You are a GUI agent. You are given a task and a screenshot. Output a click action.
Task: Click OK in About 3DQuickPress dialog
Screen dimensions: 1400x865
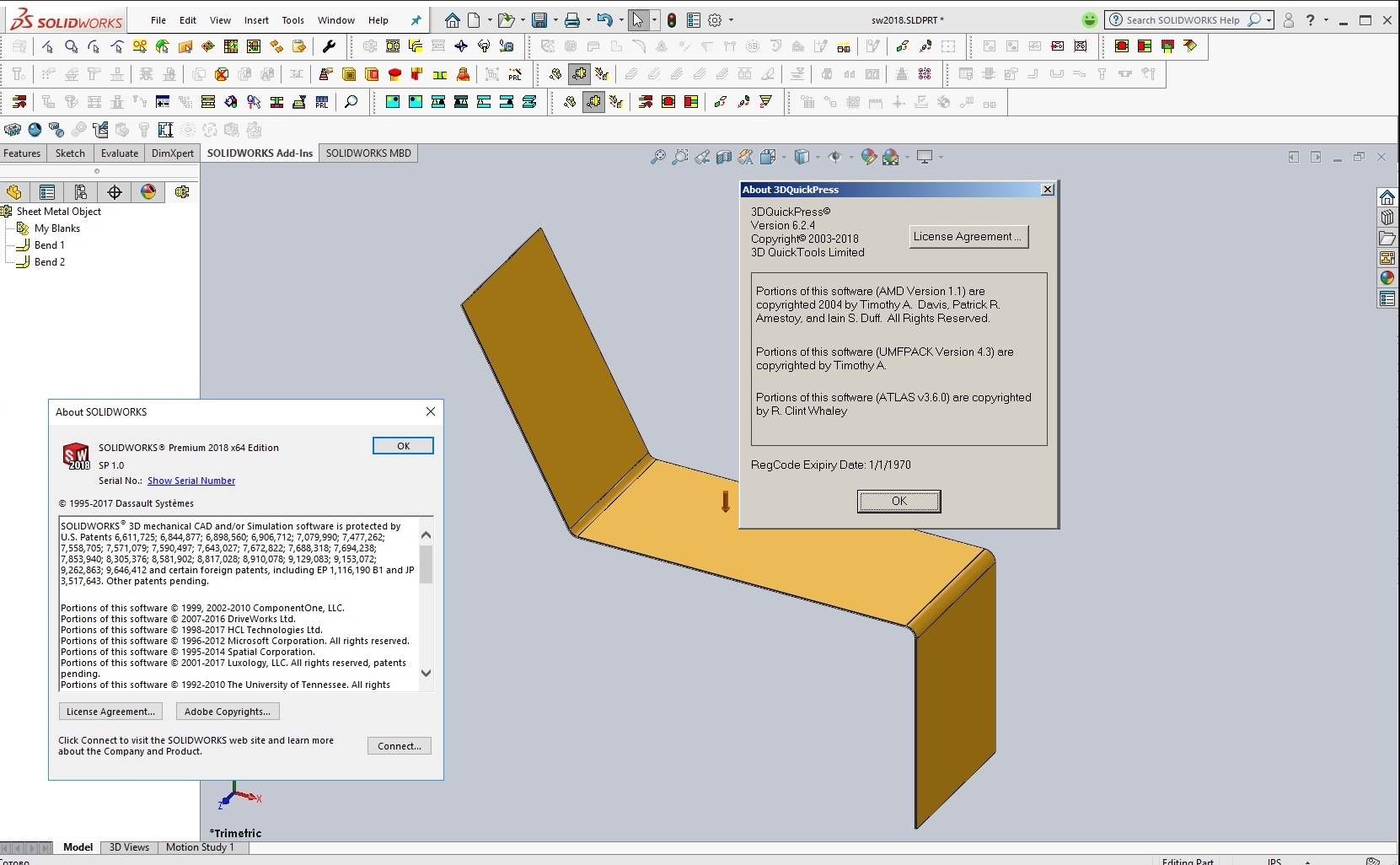tap(899, 501)
